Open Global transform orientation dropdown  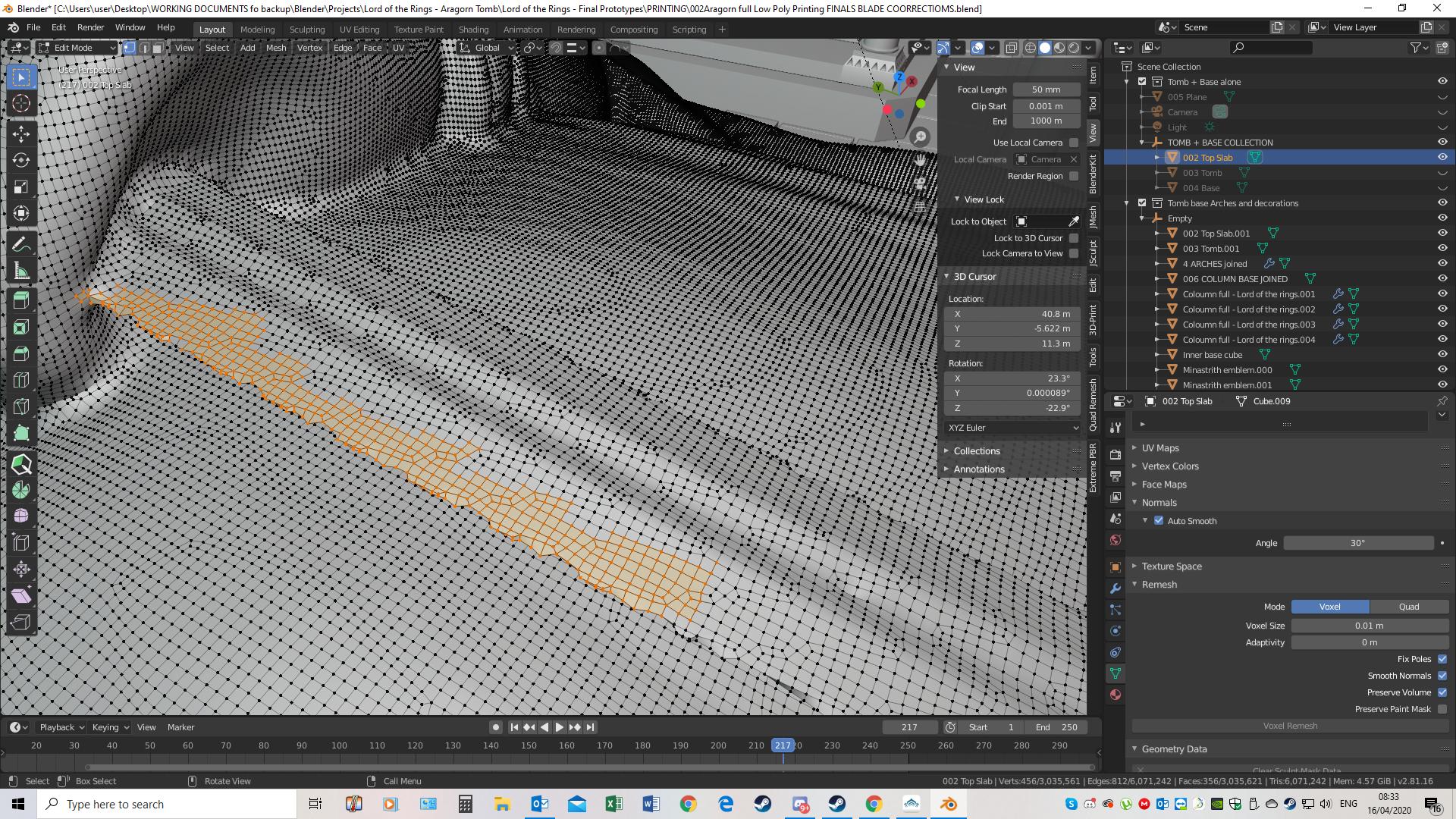(x=487, y=48)
